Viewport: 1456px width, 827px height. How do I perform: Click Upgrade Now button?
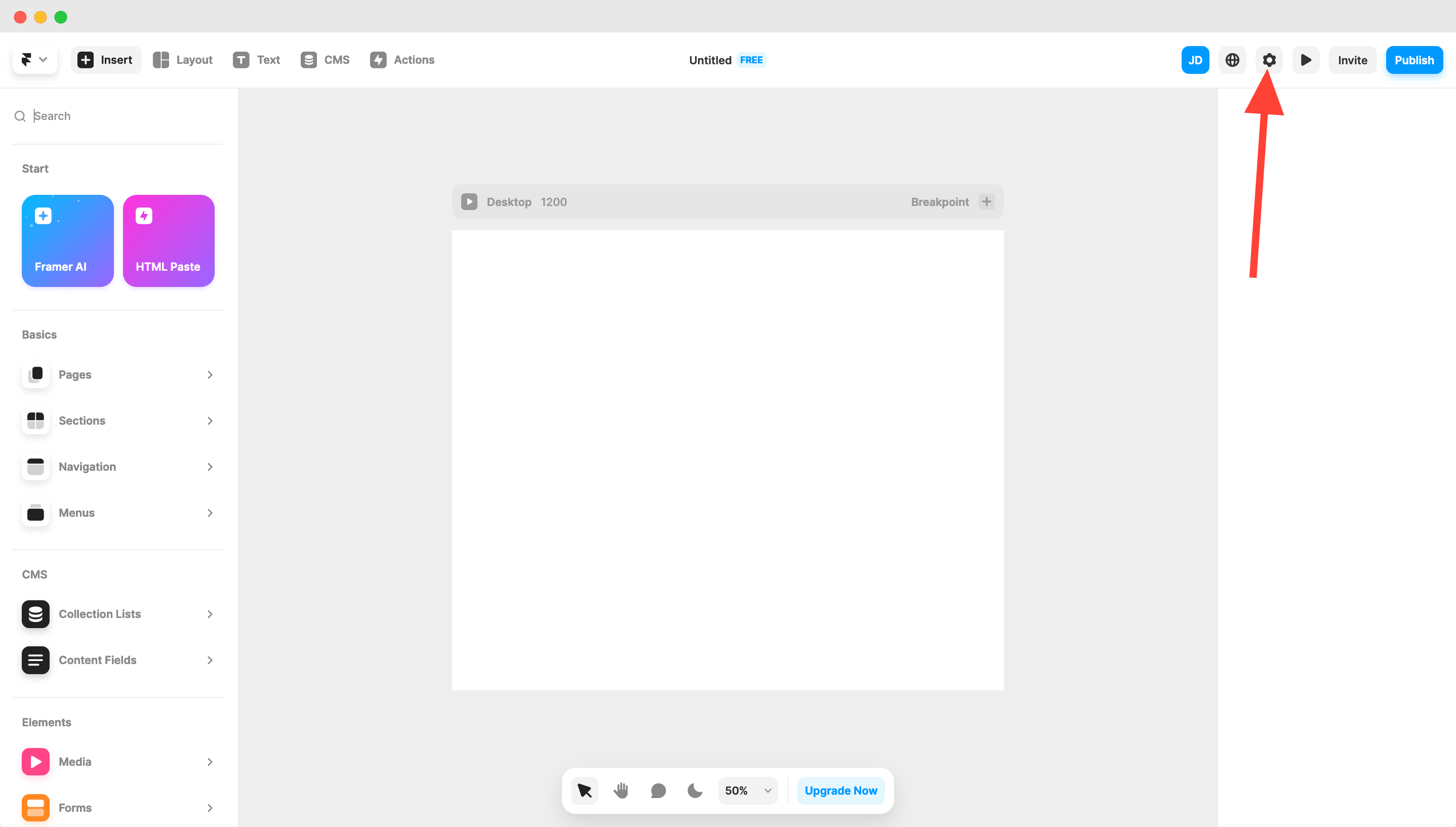840,790
